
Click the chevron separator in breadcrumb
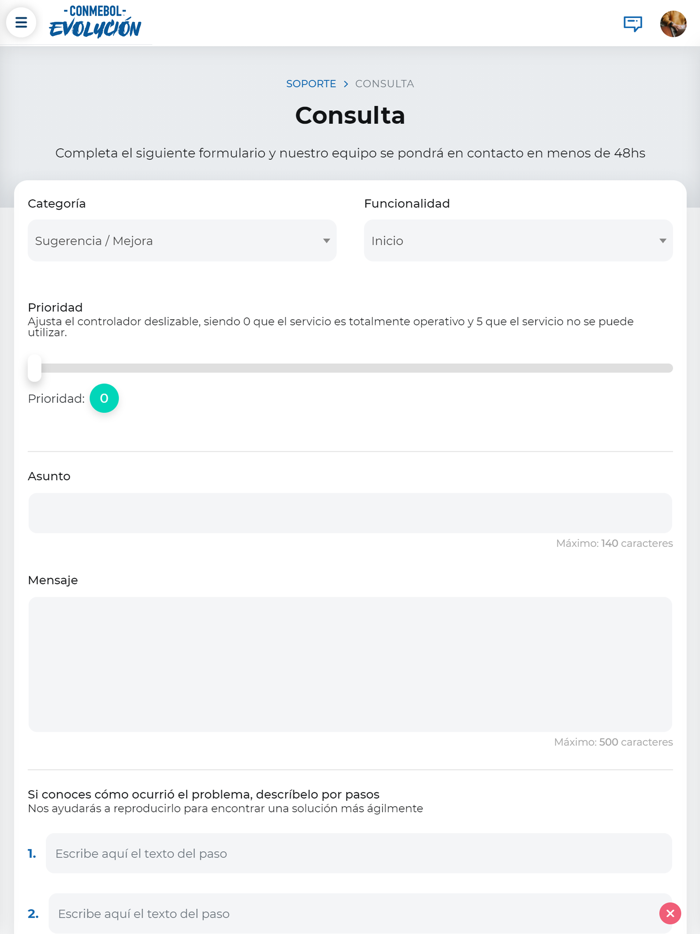[346, 84]
